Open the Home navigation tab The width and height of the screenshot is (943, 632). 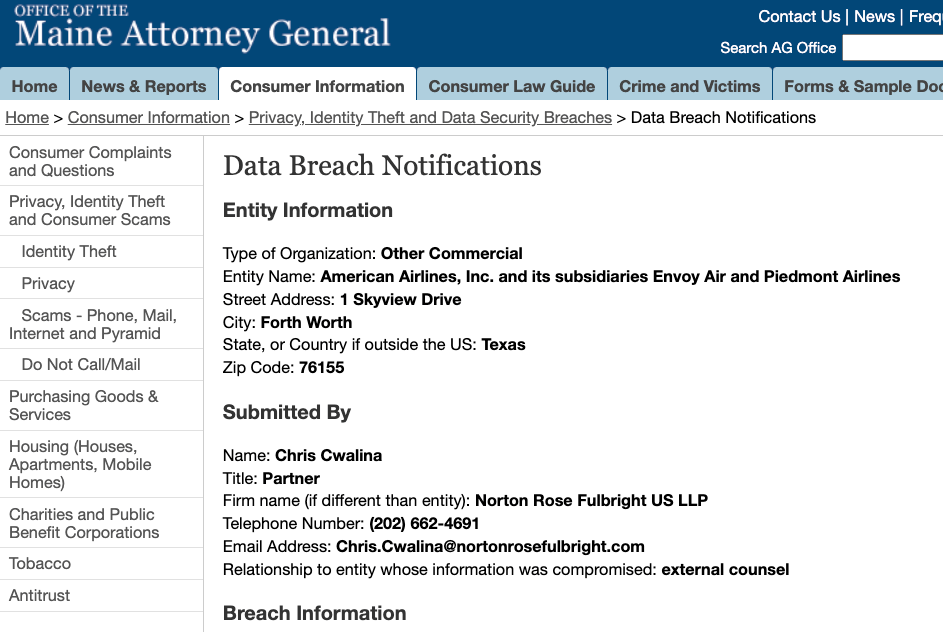click(34, 86)
